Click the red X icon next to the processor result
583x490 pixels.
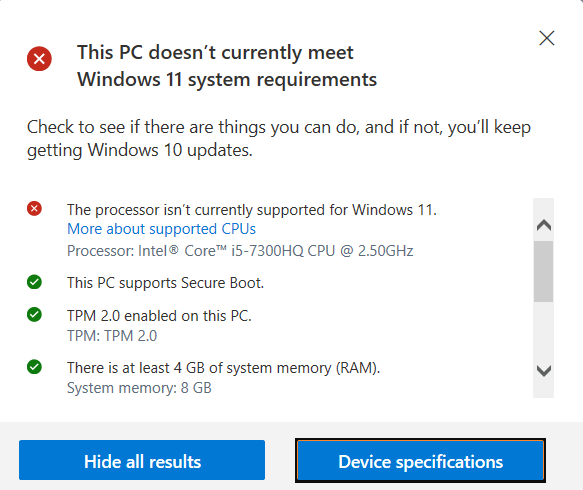coord(34,209)
